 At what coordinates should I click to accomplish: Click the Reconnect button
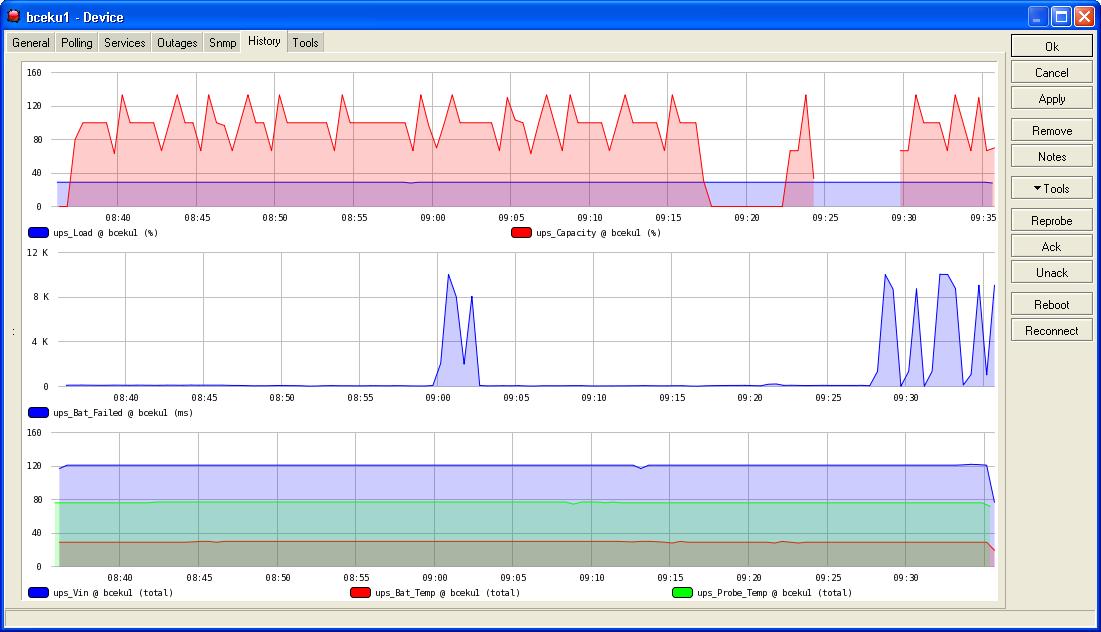(1051, 331)
